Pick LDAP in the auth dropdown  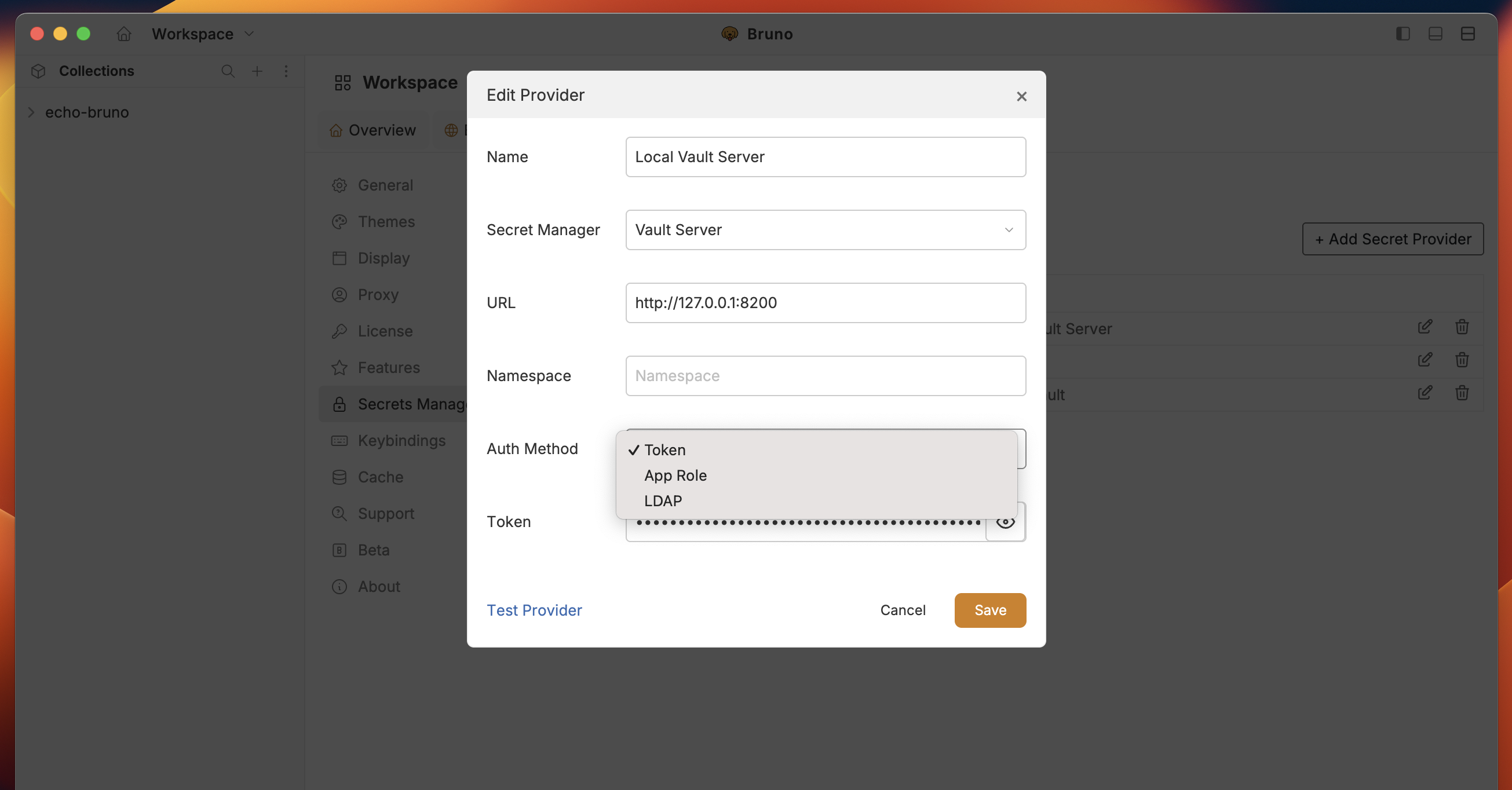click(x=663, y=500)
